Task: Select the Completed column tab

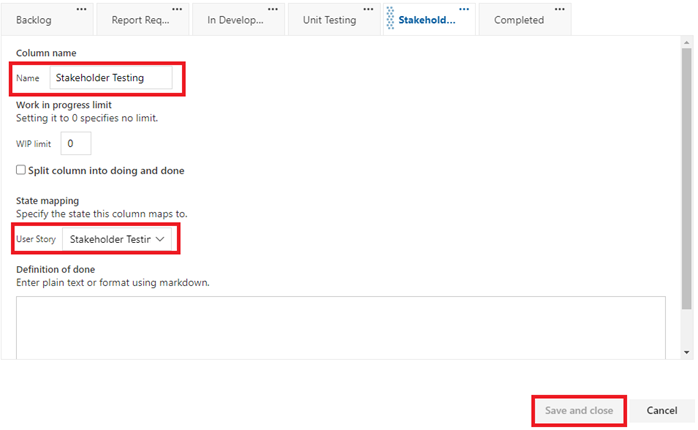Action: 519,20
